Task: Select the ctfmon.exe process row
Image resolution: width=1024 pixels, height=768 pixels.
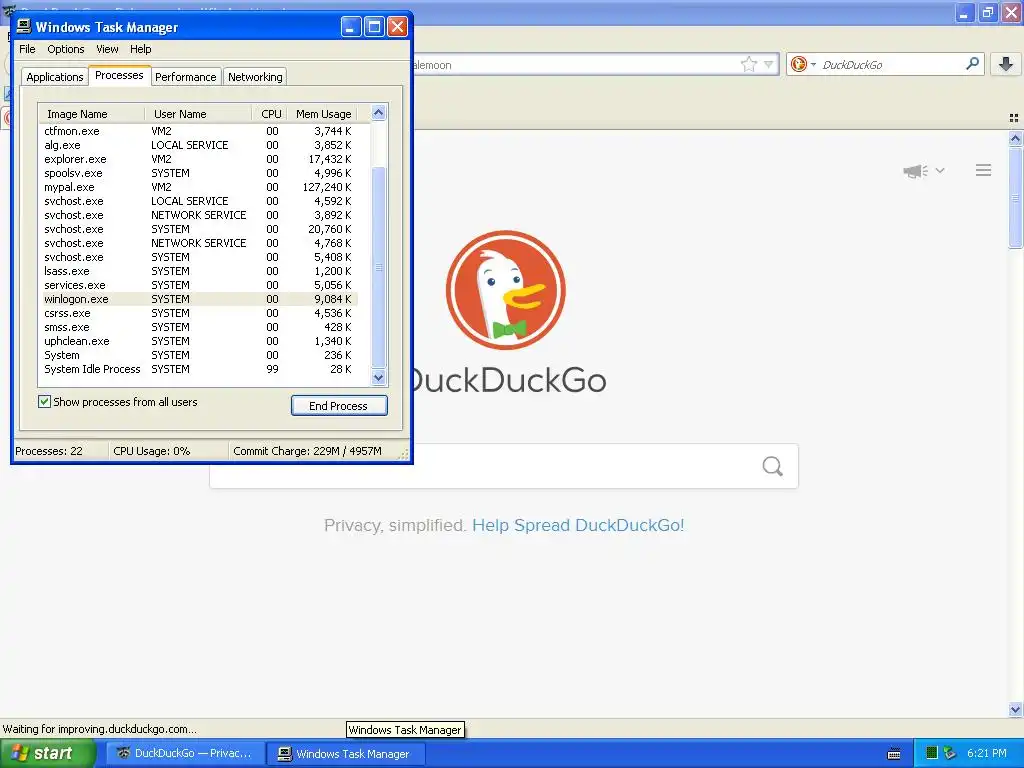Action: pos(199,131)
